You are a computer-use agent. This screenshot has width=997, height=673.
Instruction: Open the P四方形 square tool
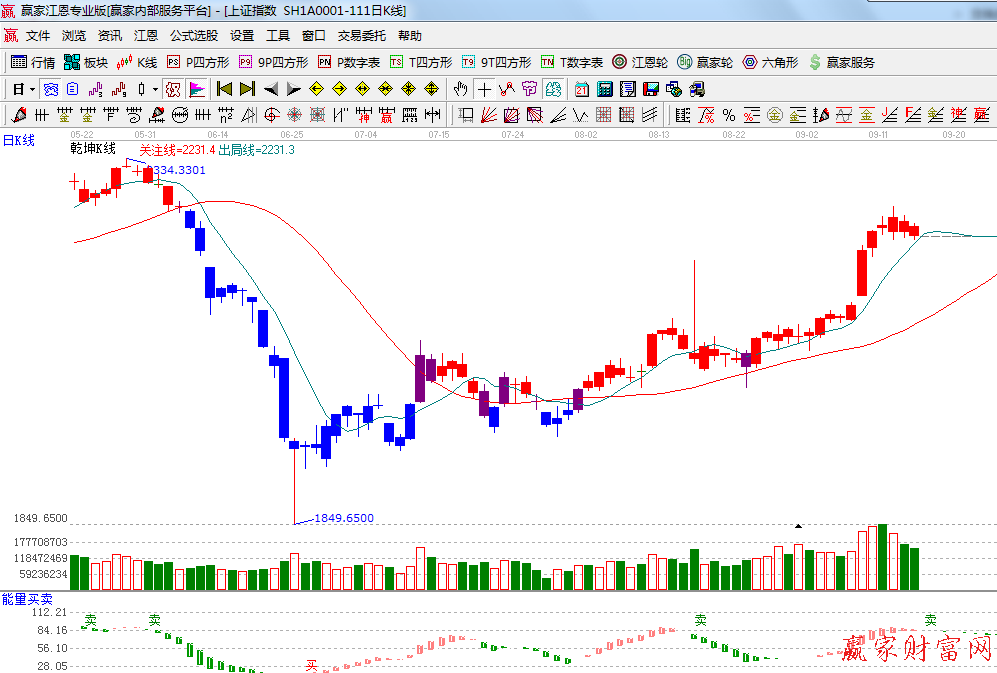197,62
